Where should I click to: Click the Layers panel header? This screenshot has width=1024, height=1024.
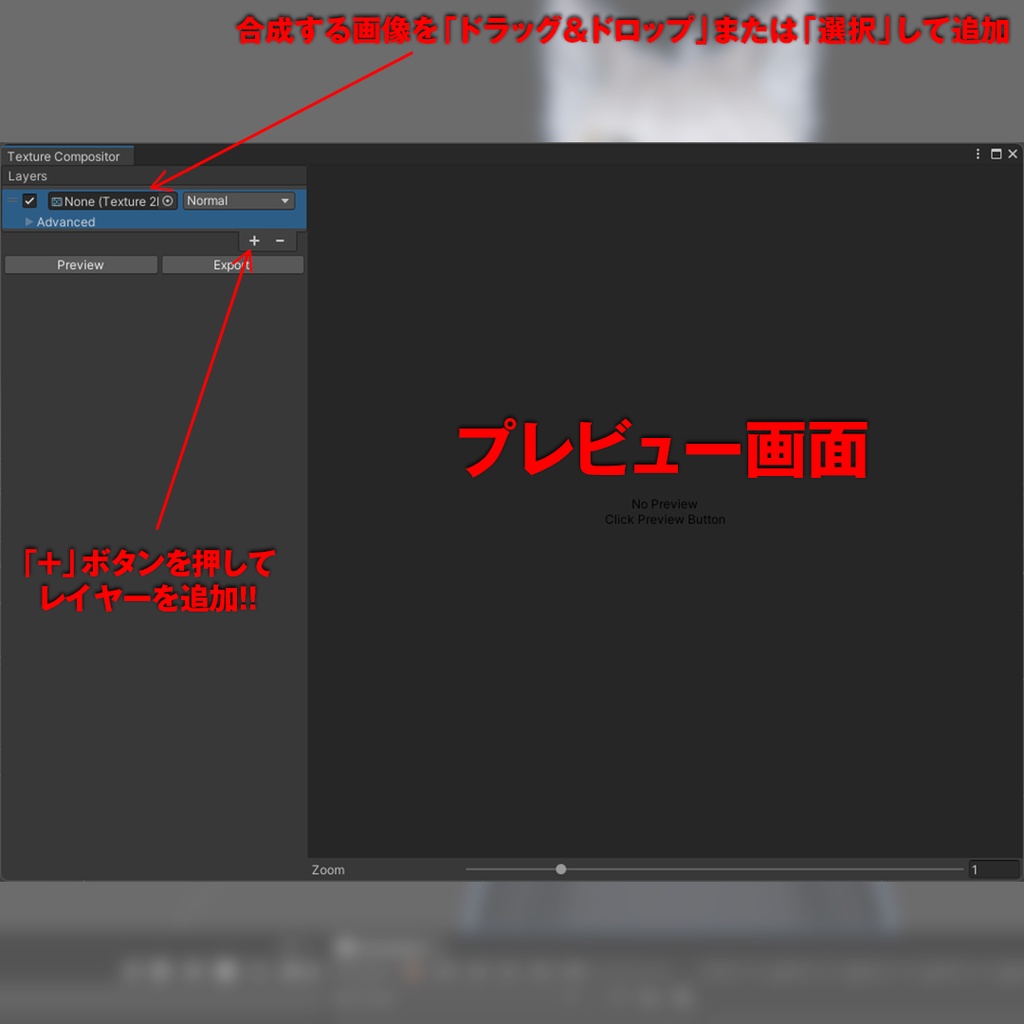(27, 176)
